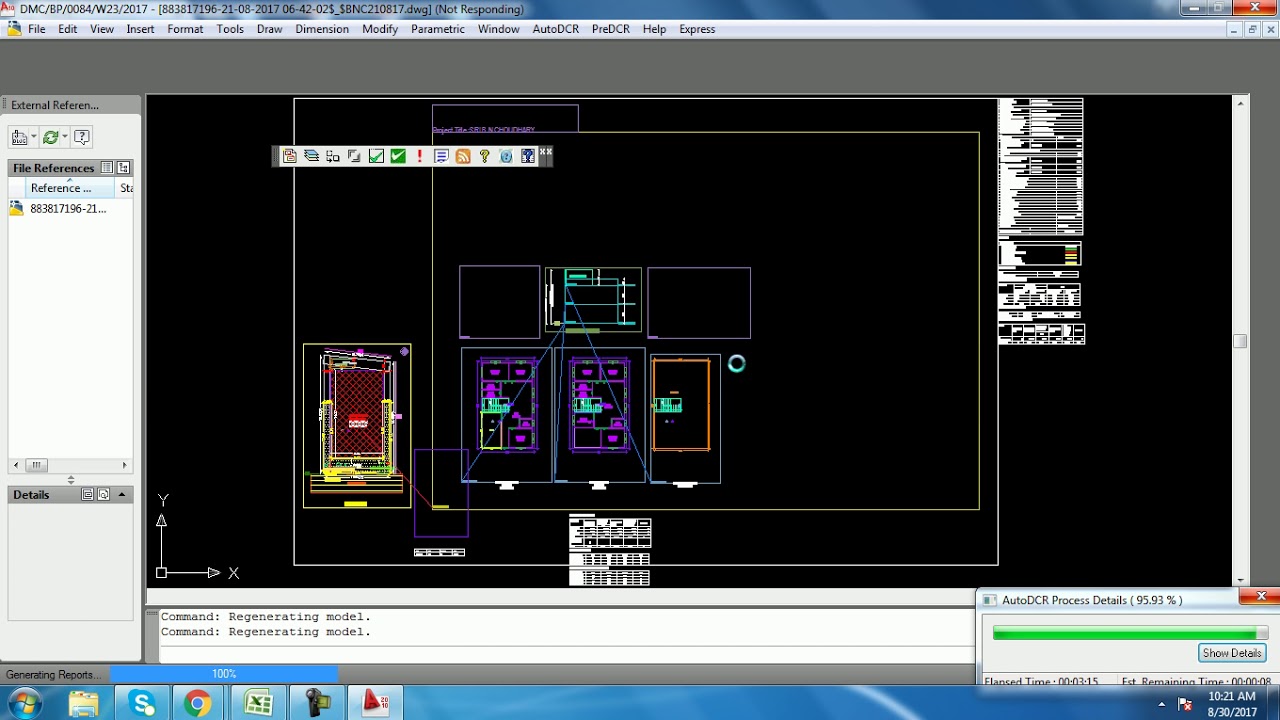Open the Format menu
1280x720 pixels.
(x=185, y=29)
